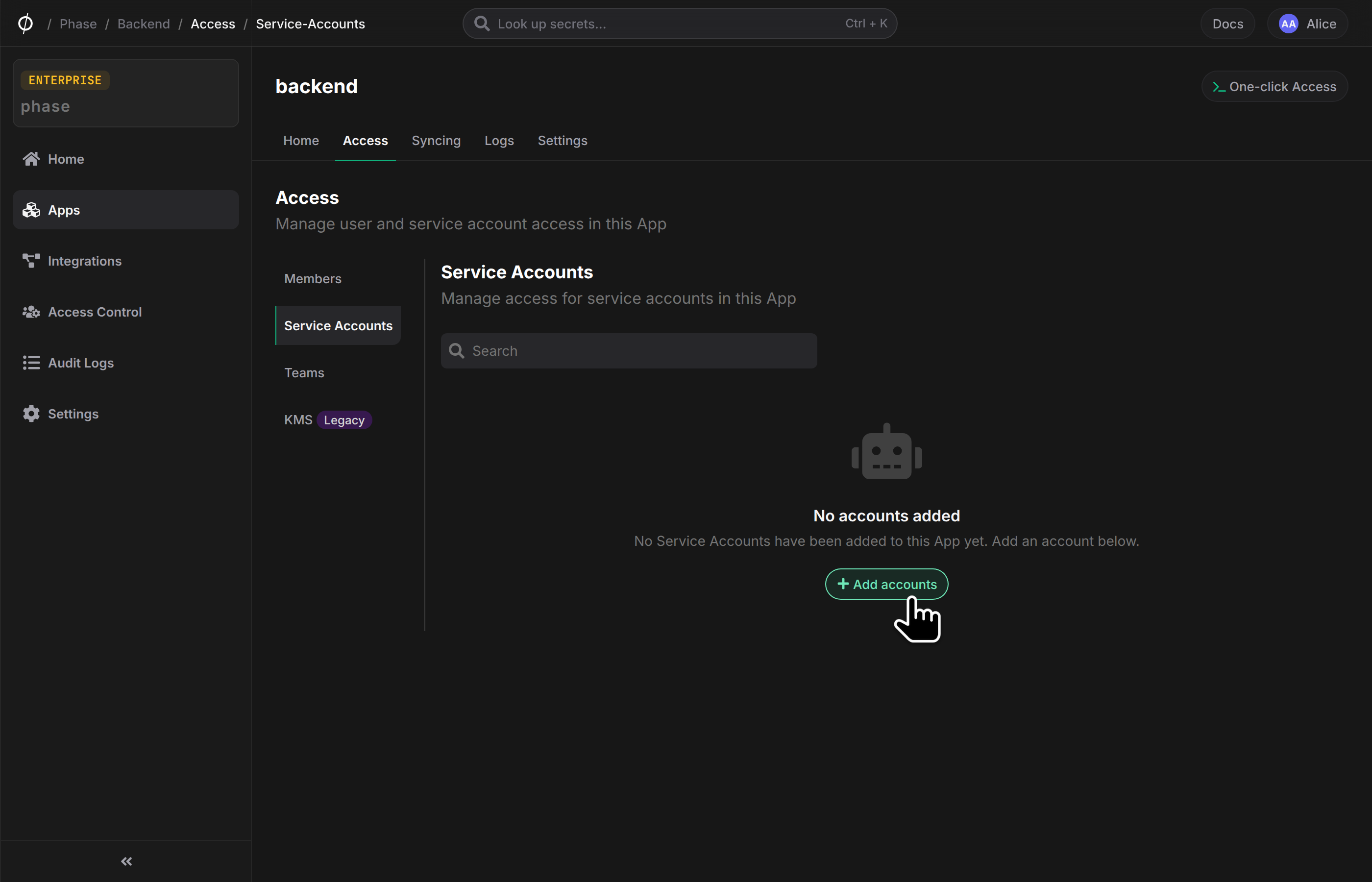Click the plus icon in Add accounts
Image resolution: width=1372 pixels, height=882 pixels.
tap(843, 584)
